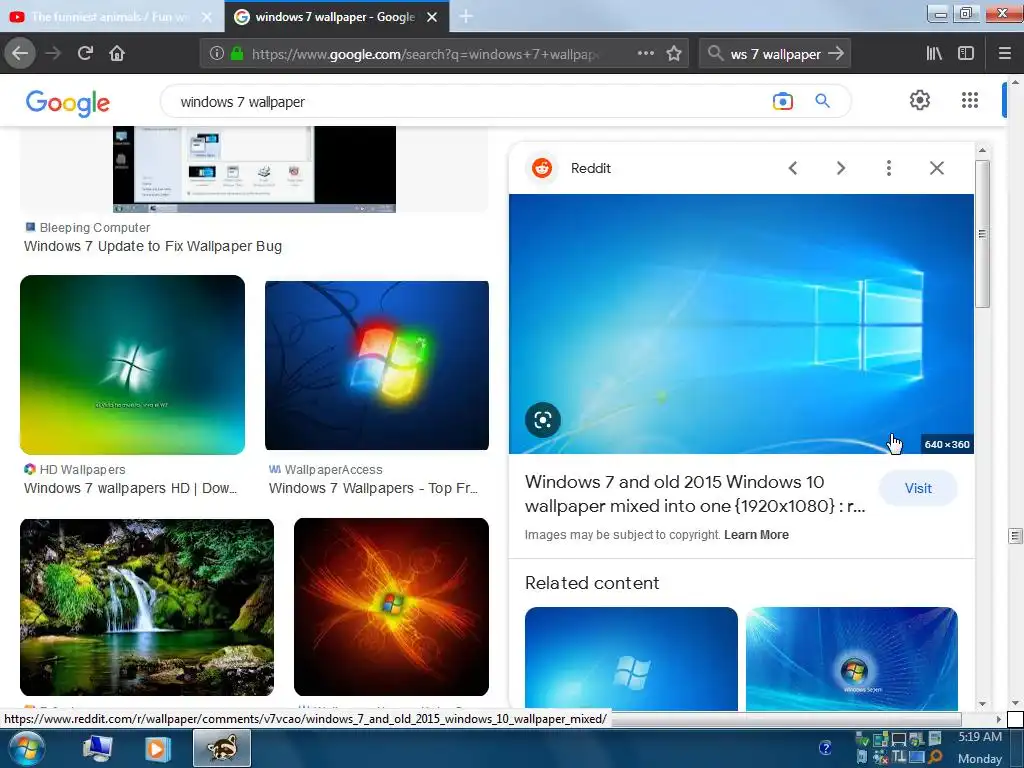
Task: Click WallpaperAccess Windows 7 Wallpapers title
Action: click(374, 488)
